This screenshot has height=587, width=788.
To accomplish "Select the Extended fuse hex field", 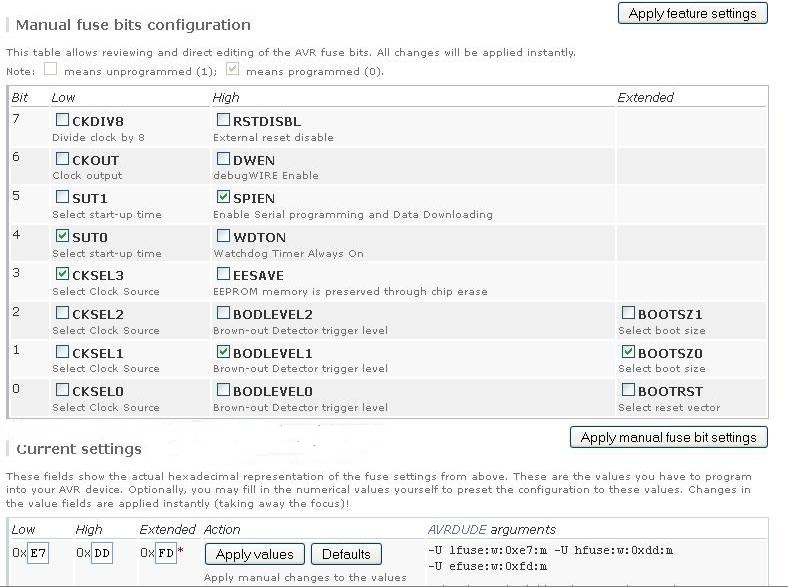I will (166, 553).
